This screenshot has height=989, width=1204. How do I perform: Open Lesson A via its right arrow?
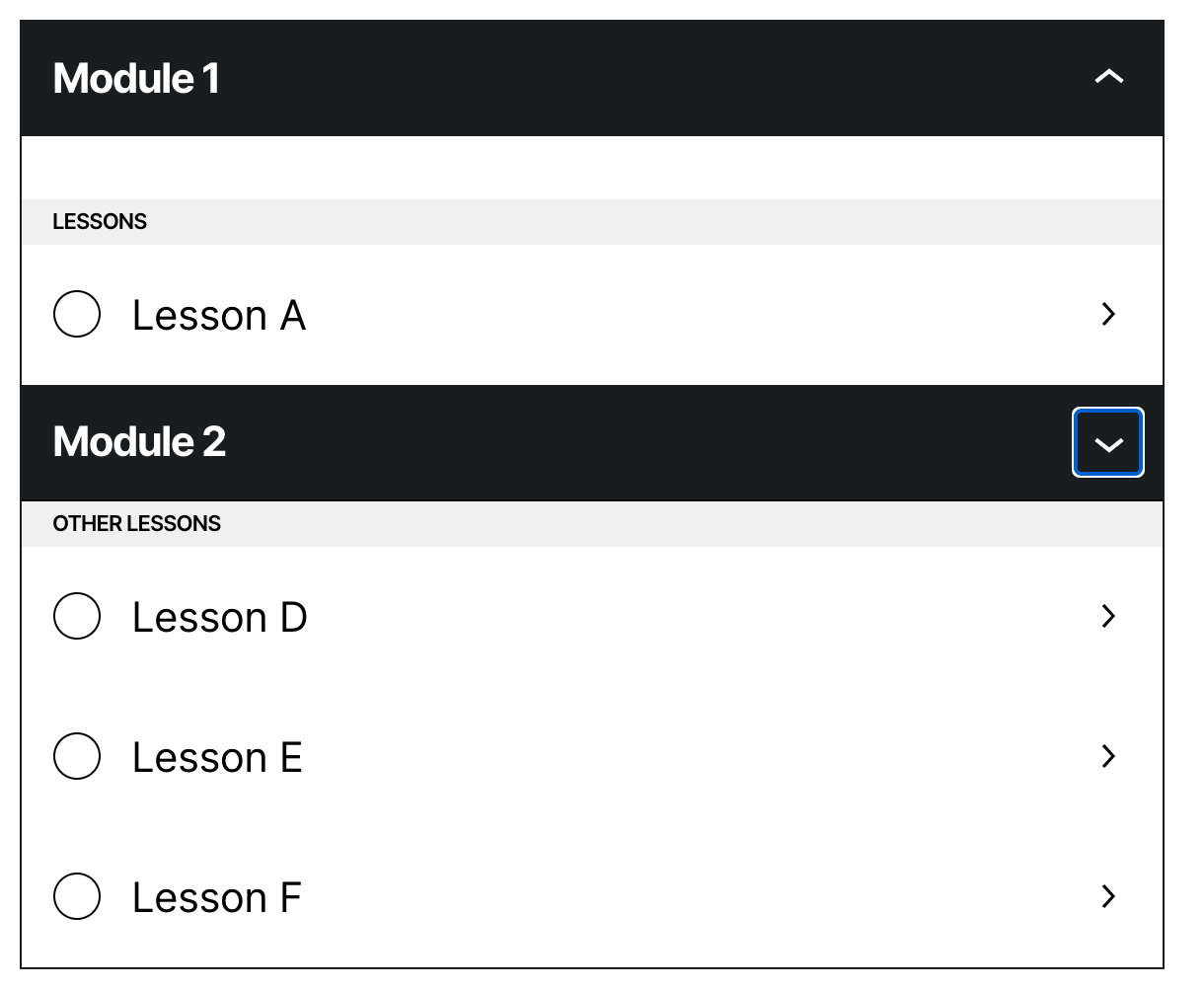click(1108, 314)
